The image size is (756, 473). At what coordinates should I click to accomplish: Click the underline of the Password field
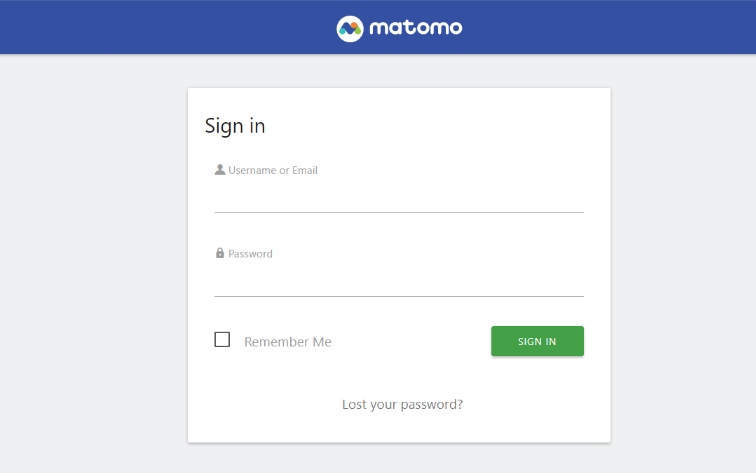coord(399,296)
